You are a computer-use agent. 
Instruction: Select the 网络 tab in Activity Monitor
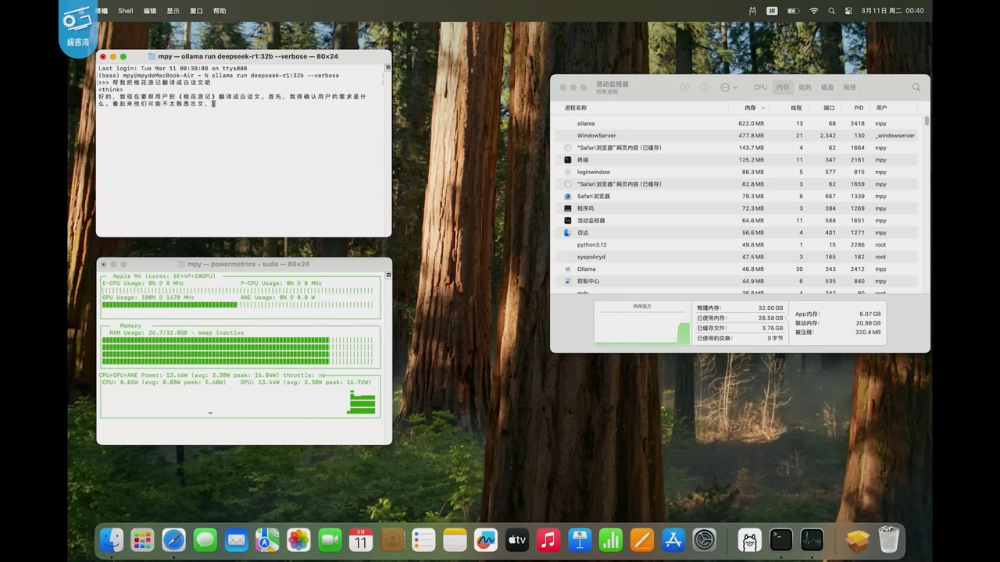coord(850,88)
